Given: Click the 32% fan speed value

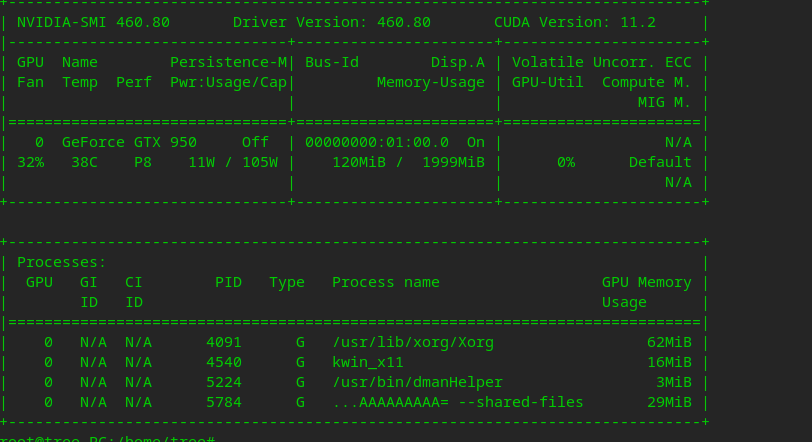Looking at the screenshot, I should (30, 162).
